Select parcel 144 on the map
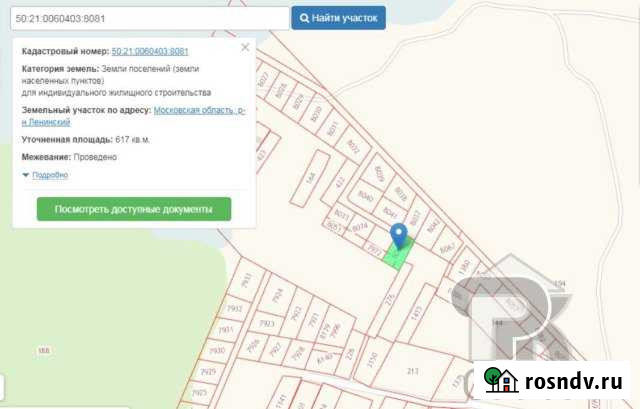Image resolution: width=640 pixels, height=409 pixels. [x=311, y=178]
